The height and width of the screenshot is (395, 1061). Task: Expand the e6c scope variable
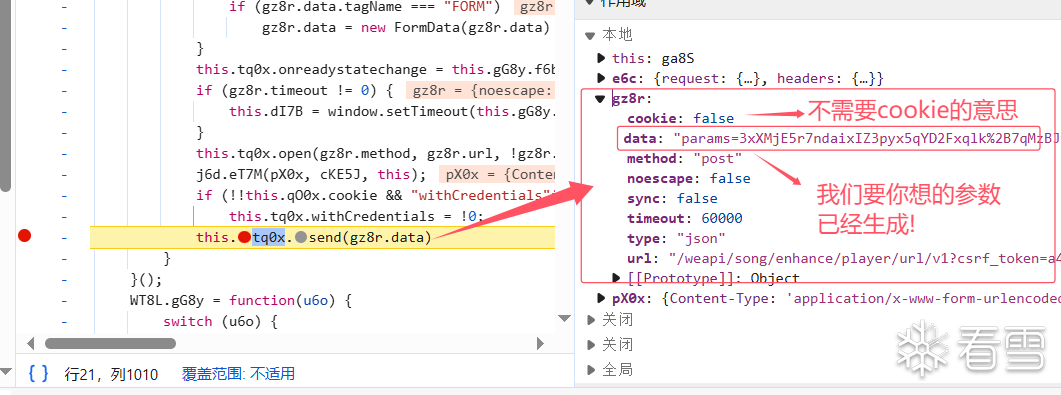601,78
